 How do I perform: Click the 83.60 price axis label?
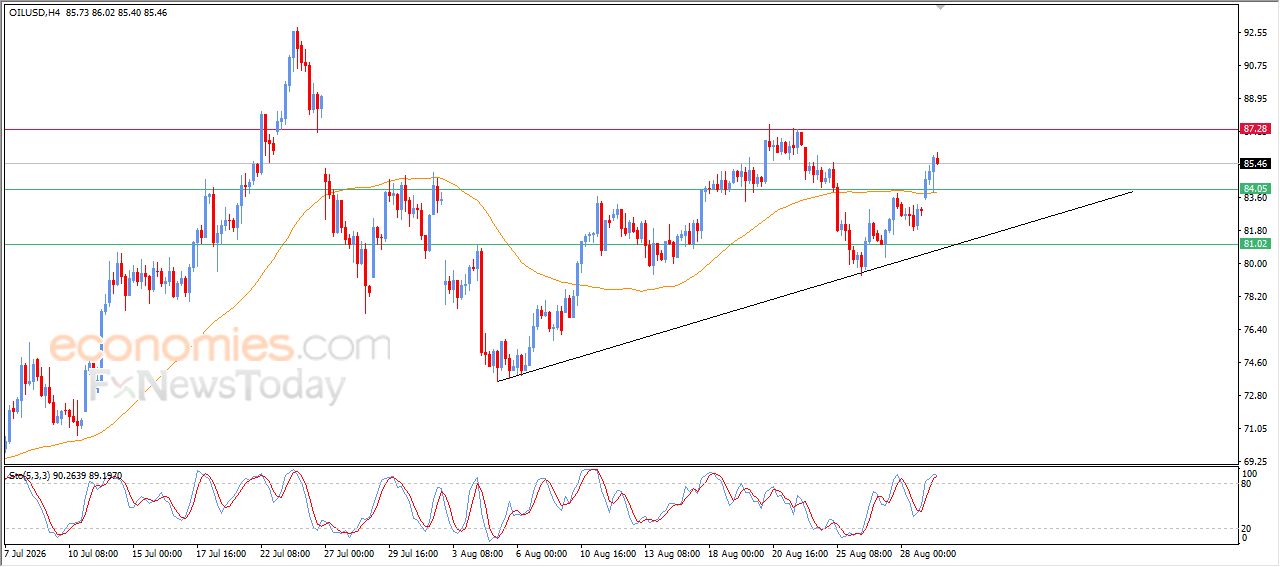point(1255,198)
